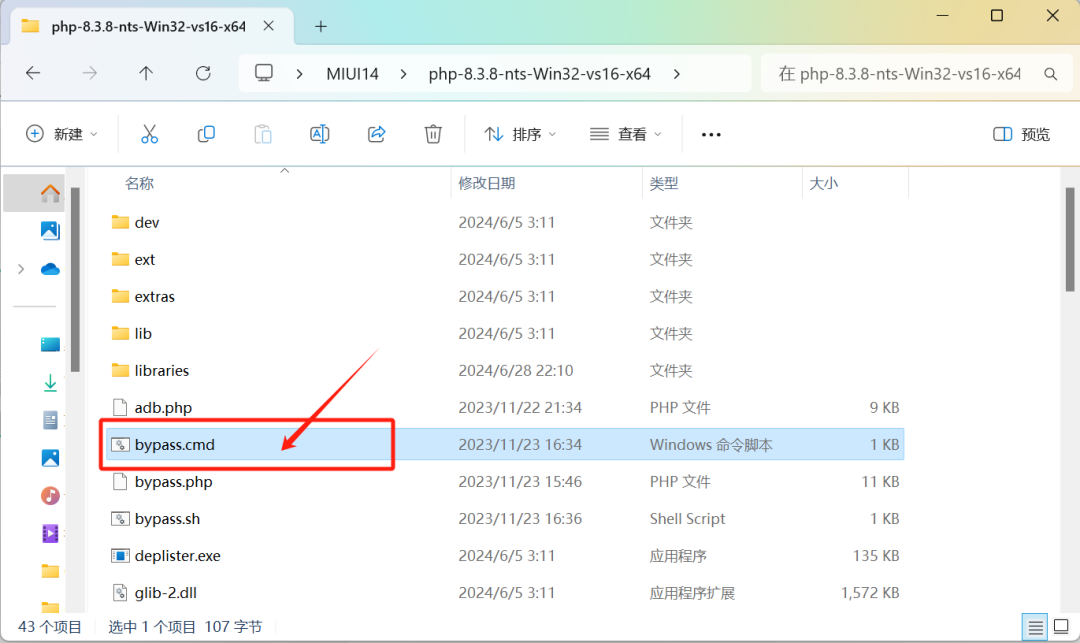Open OneDrive cloud in the sidebar
Screen dimensions: 1080x643
click(50, 269)
